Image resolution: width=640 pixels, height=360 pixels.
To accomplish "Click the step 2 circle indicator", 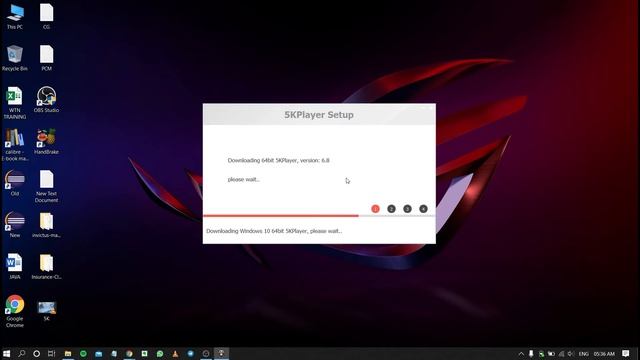I will pyautogui.click(x=391, y=209).
